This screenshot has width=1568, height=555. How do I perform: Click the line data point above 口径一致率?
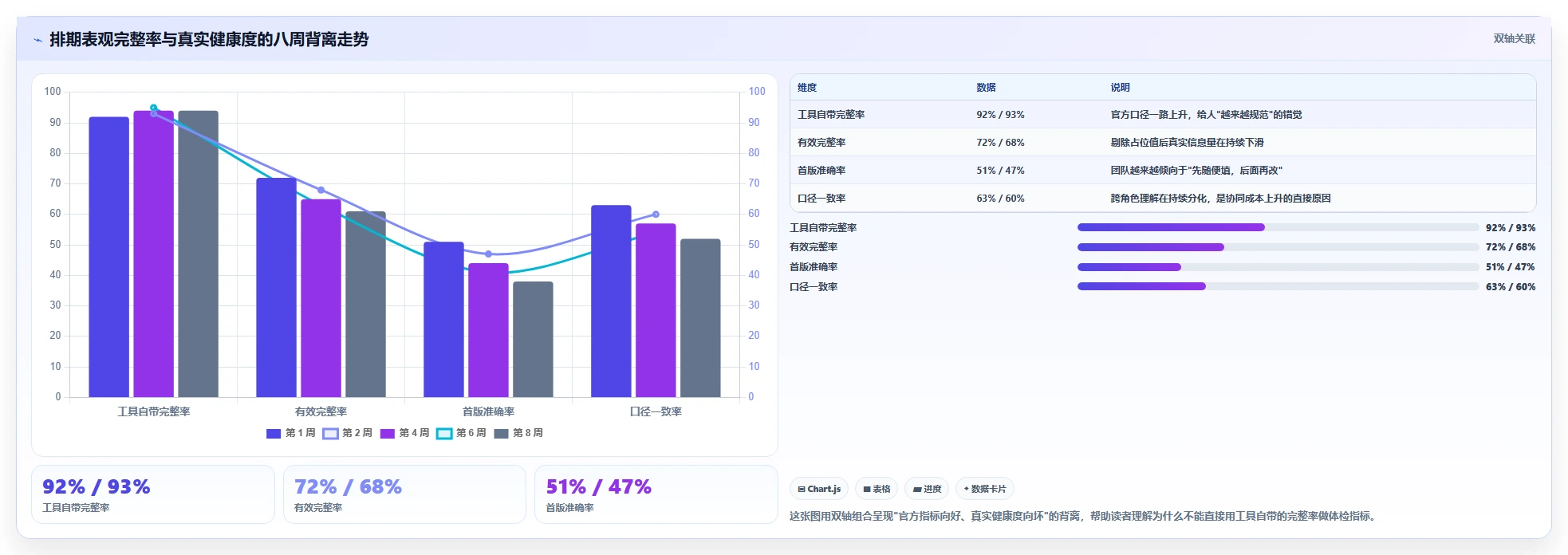pyautogui.click(x=656, y=215)
